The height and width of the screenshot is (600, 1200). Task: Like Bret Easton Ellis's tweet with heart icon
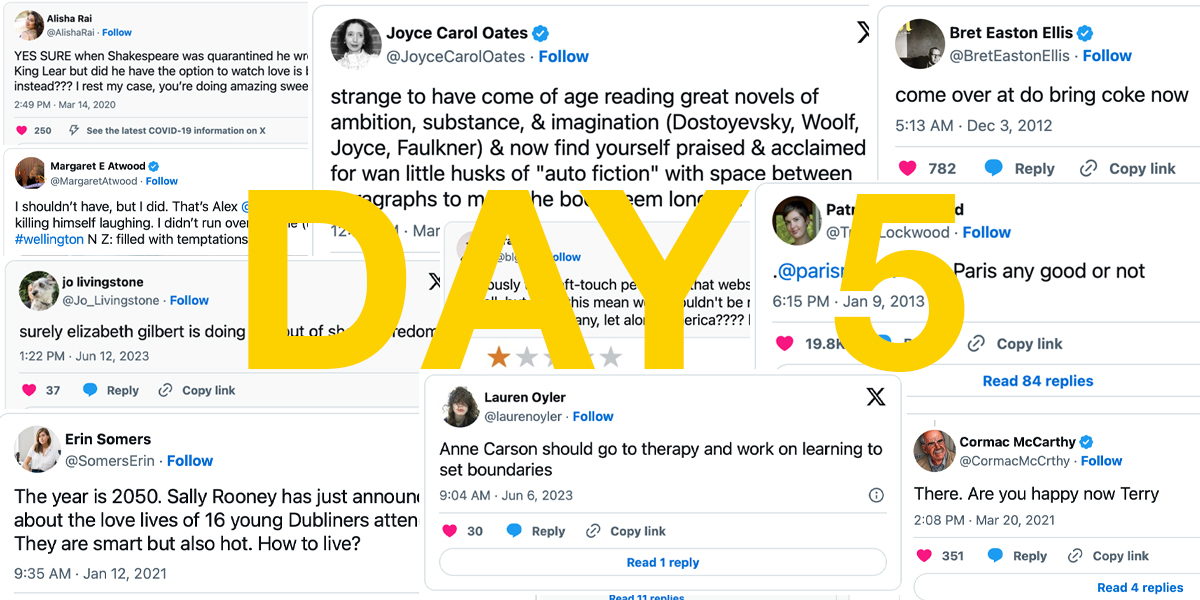(907, 168)
